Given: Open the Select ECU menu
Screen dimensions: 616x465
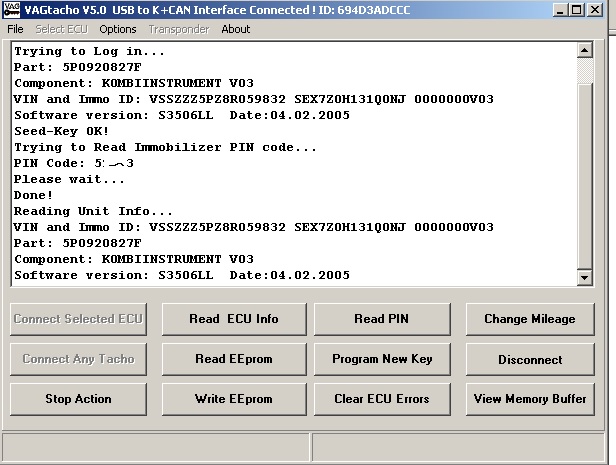Looking at the screenshot, I should point(62,29).
